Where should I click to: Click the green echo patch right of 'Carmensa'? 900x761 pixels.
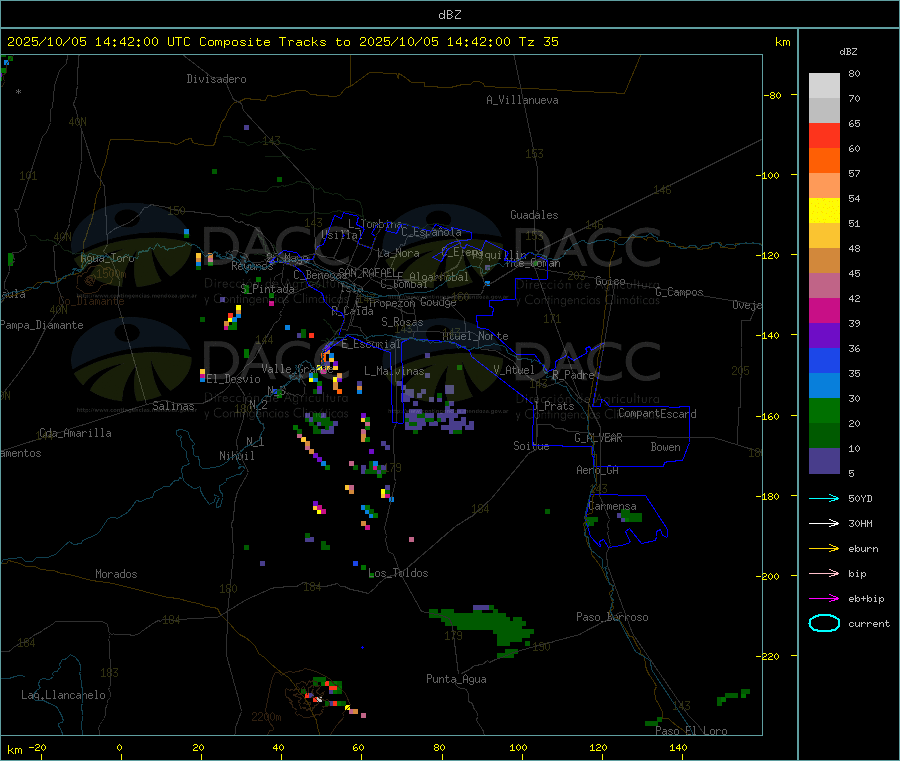click(631, 517)
